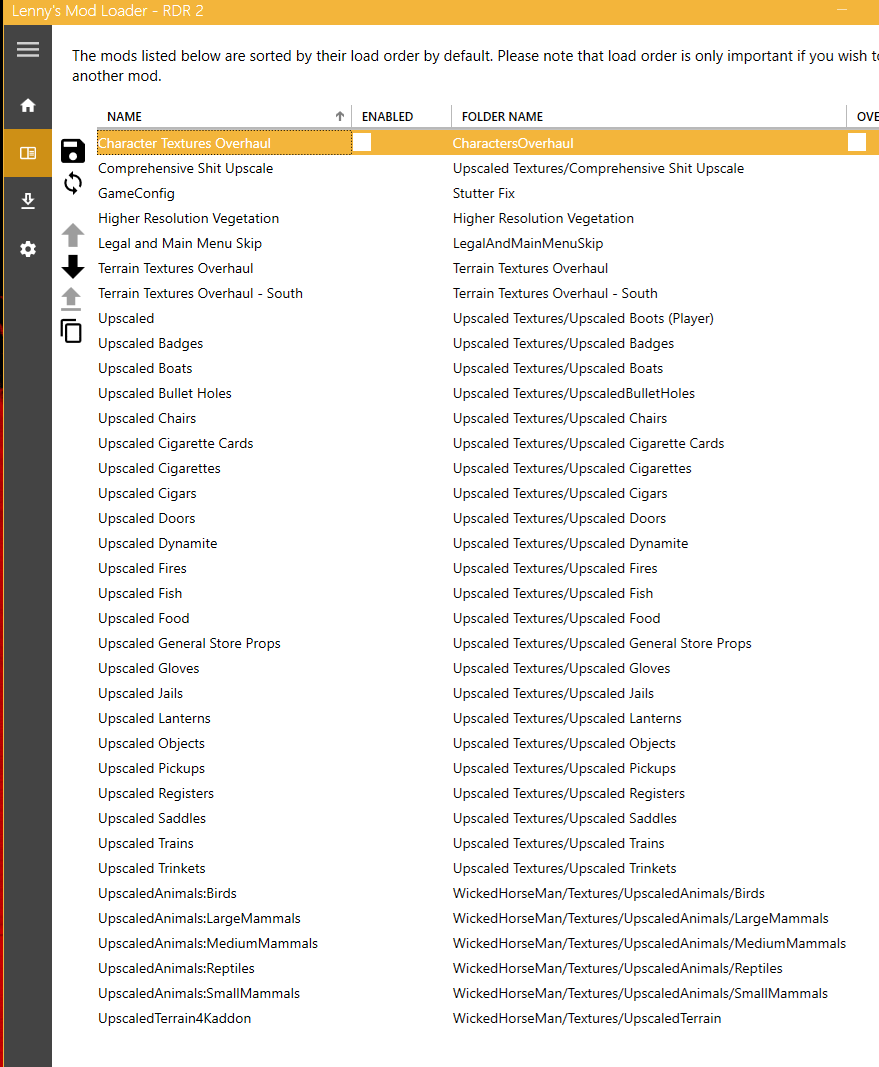Move selected mod up with grey arrow
This screenshot has width=879, height=1067.
[x=73, y=236]
